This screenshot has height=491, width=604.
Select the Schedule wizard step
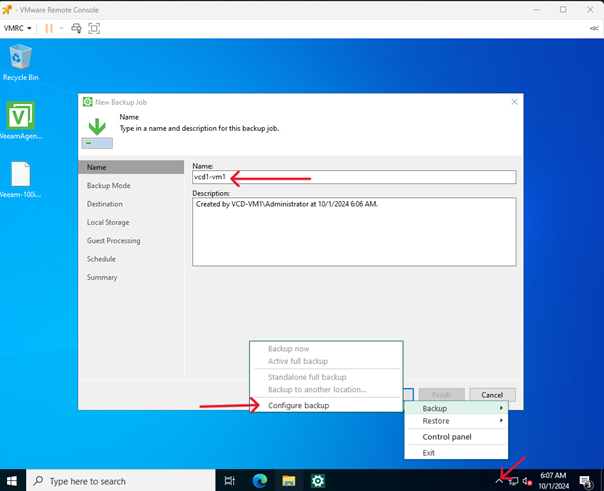point(101,259)
